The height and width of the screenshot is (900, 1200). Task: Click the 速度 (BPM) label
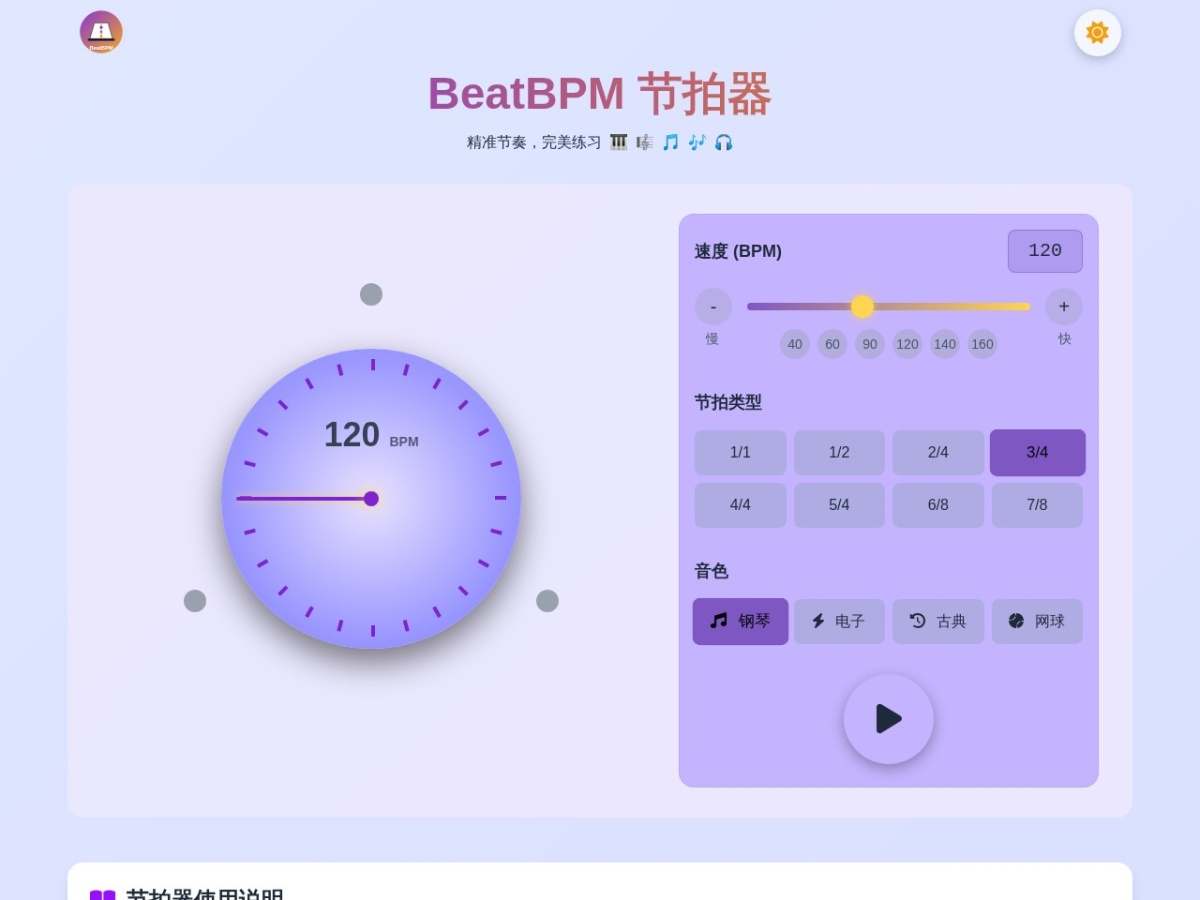click(738, 251)
